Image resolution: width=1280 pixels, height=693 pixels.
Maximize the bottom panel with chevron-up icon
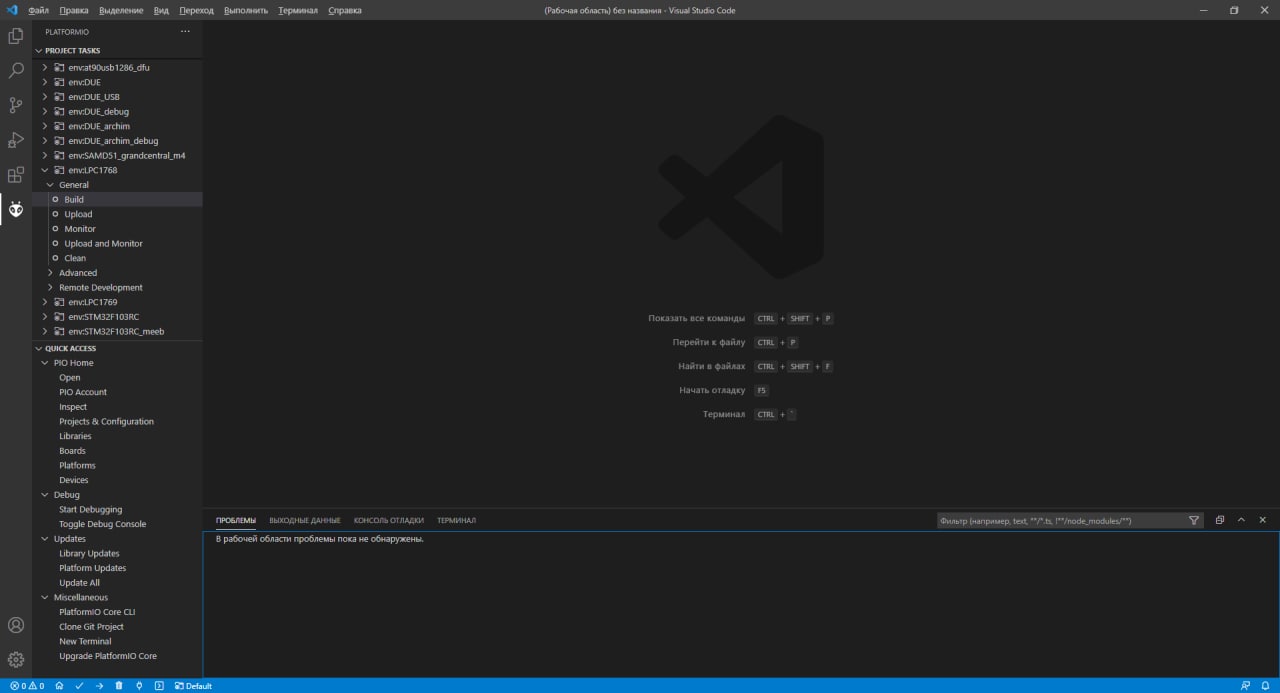1241,520
